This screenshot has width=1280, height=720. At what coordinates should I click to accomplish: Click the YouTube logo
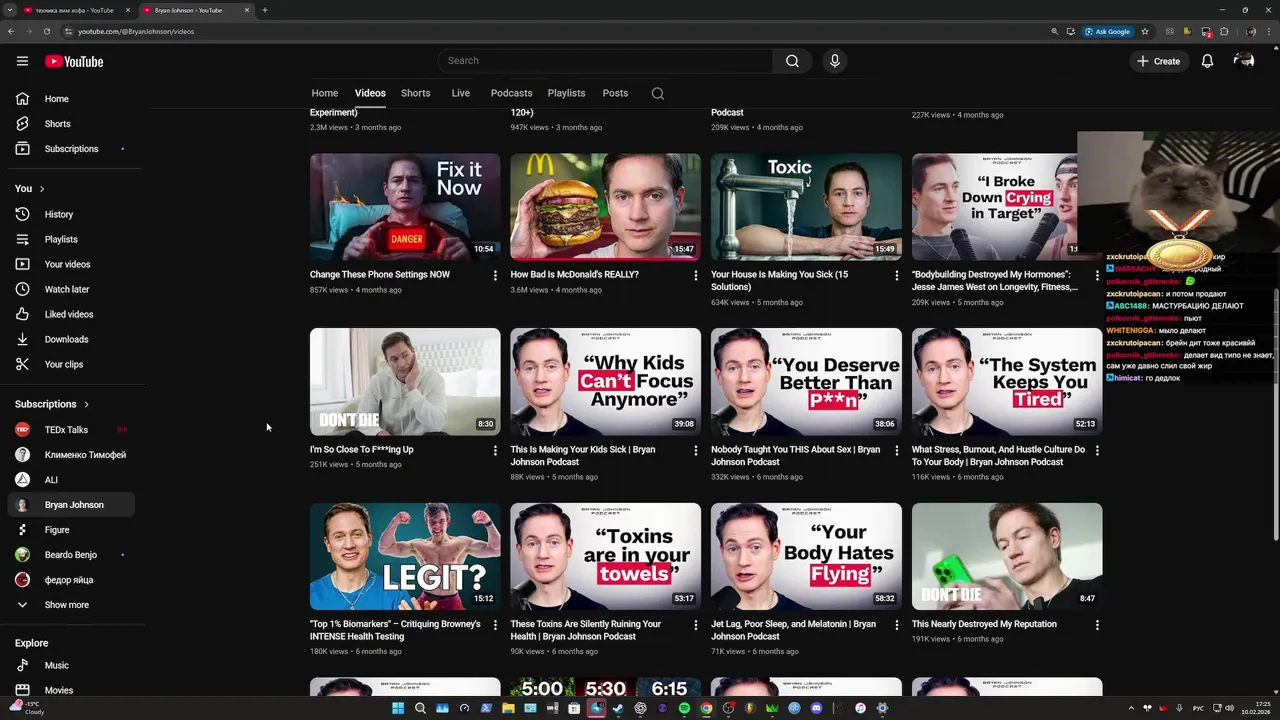[x=74, y=61]
